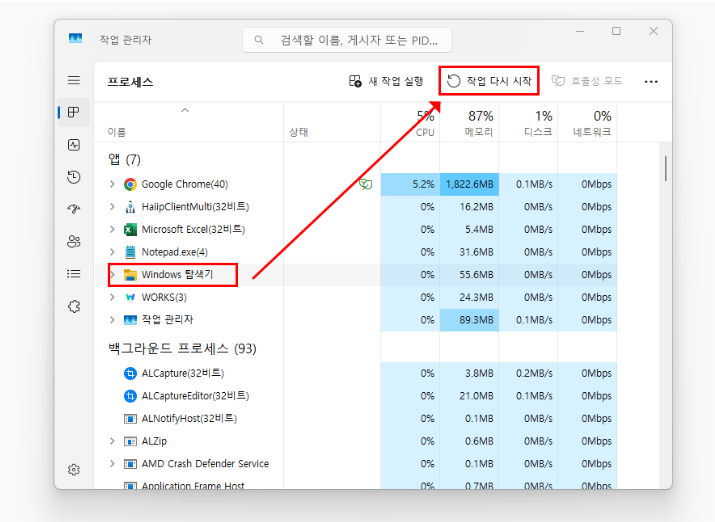Sort processes by the CPU column
The width and height of the screenshot is (715, 522).
424,123
